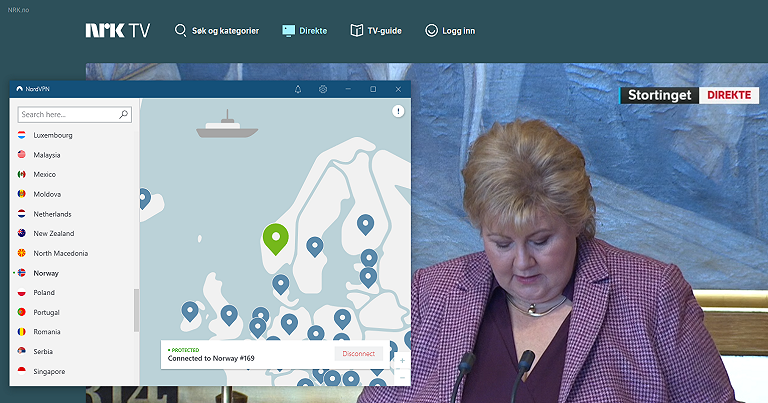Click the Portugal flag icon
Image resolution: width=768 pixels, height=403 pixels.
click(x=22, y=312)
